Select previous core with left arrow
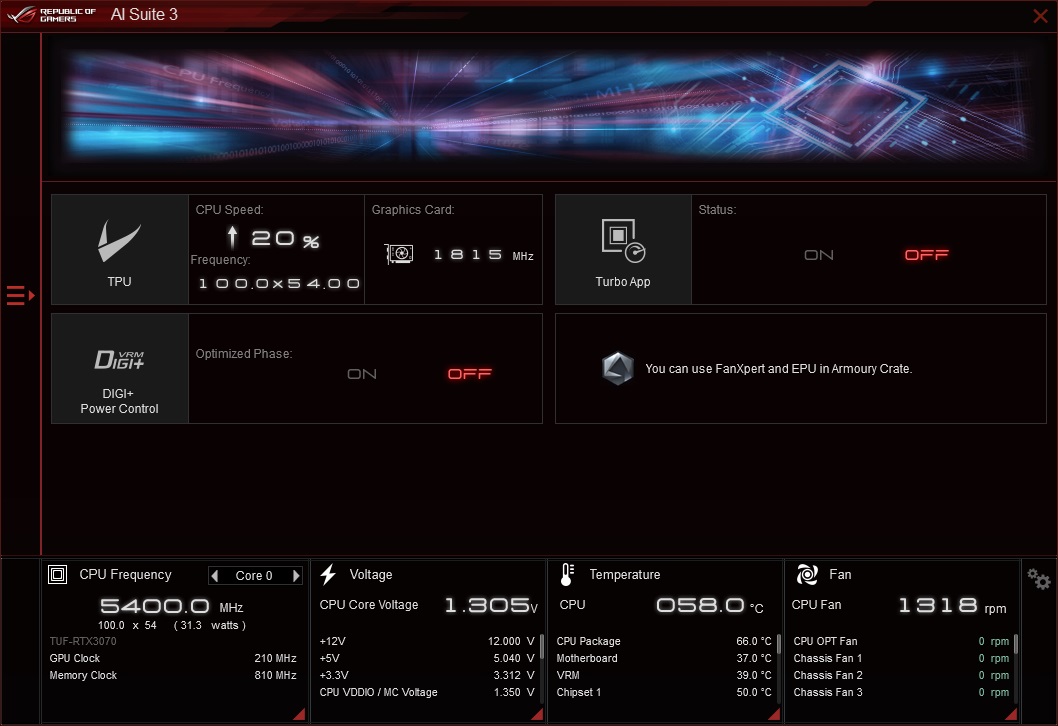The image size is (1058, 726). (215, 576)
